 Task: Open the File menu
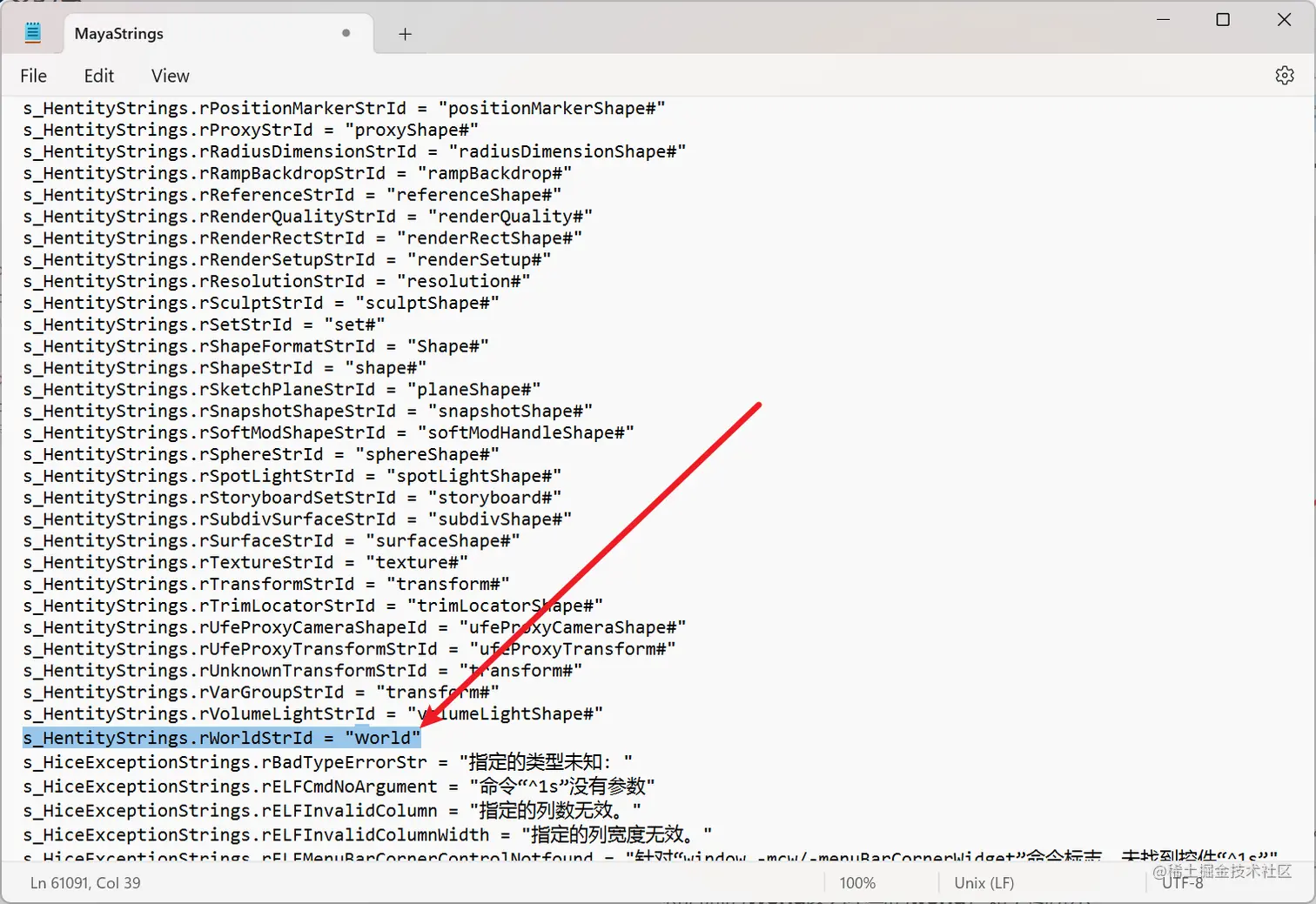(x=34, y=76)
